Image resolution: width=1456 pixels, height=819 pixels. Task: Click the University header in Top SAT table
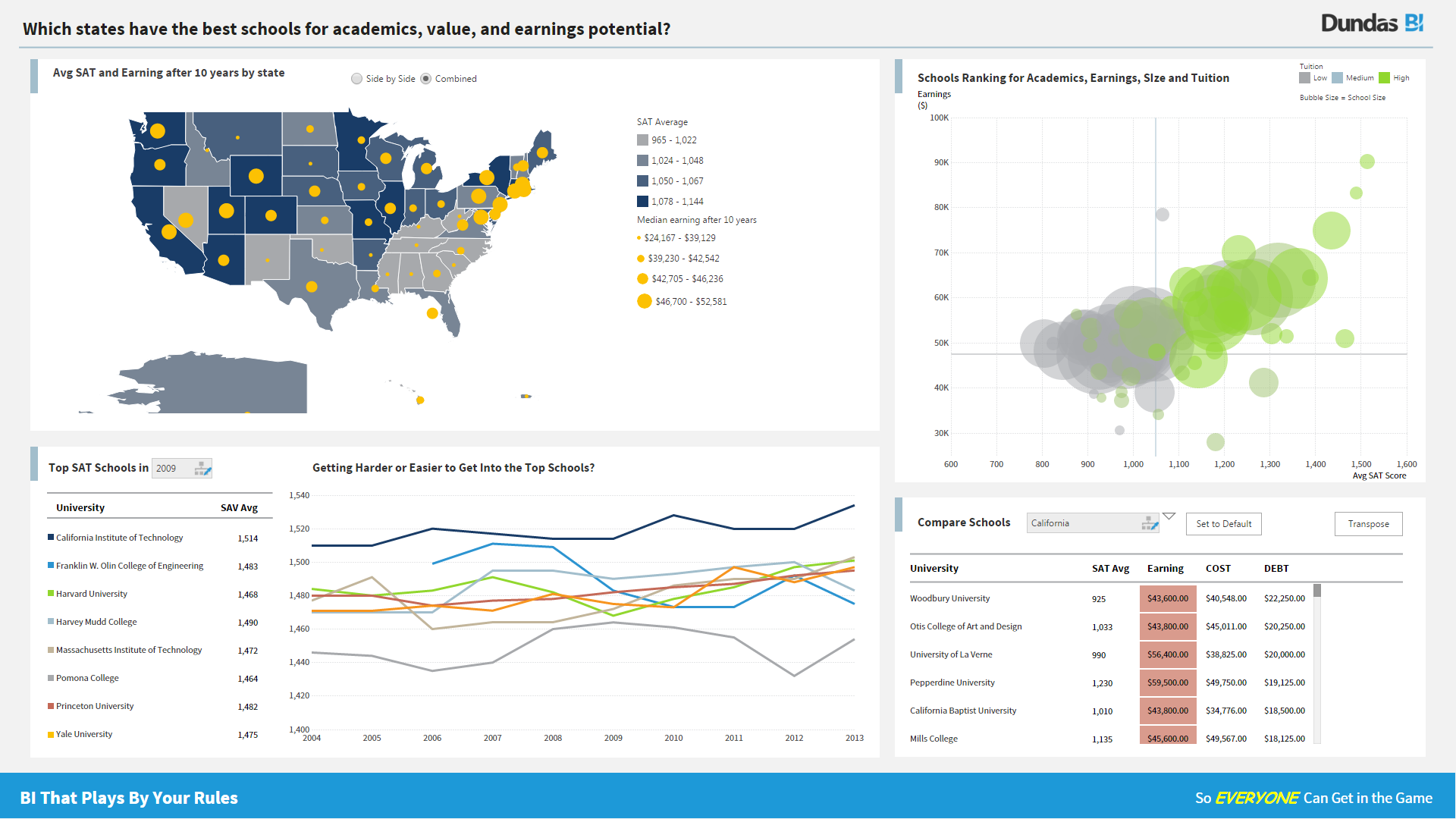[80, 508]
